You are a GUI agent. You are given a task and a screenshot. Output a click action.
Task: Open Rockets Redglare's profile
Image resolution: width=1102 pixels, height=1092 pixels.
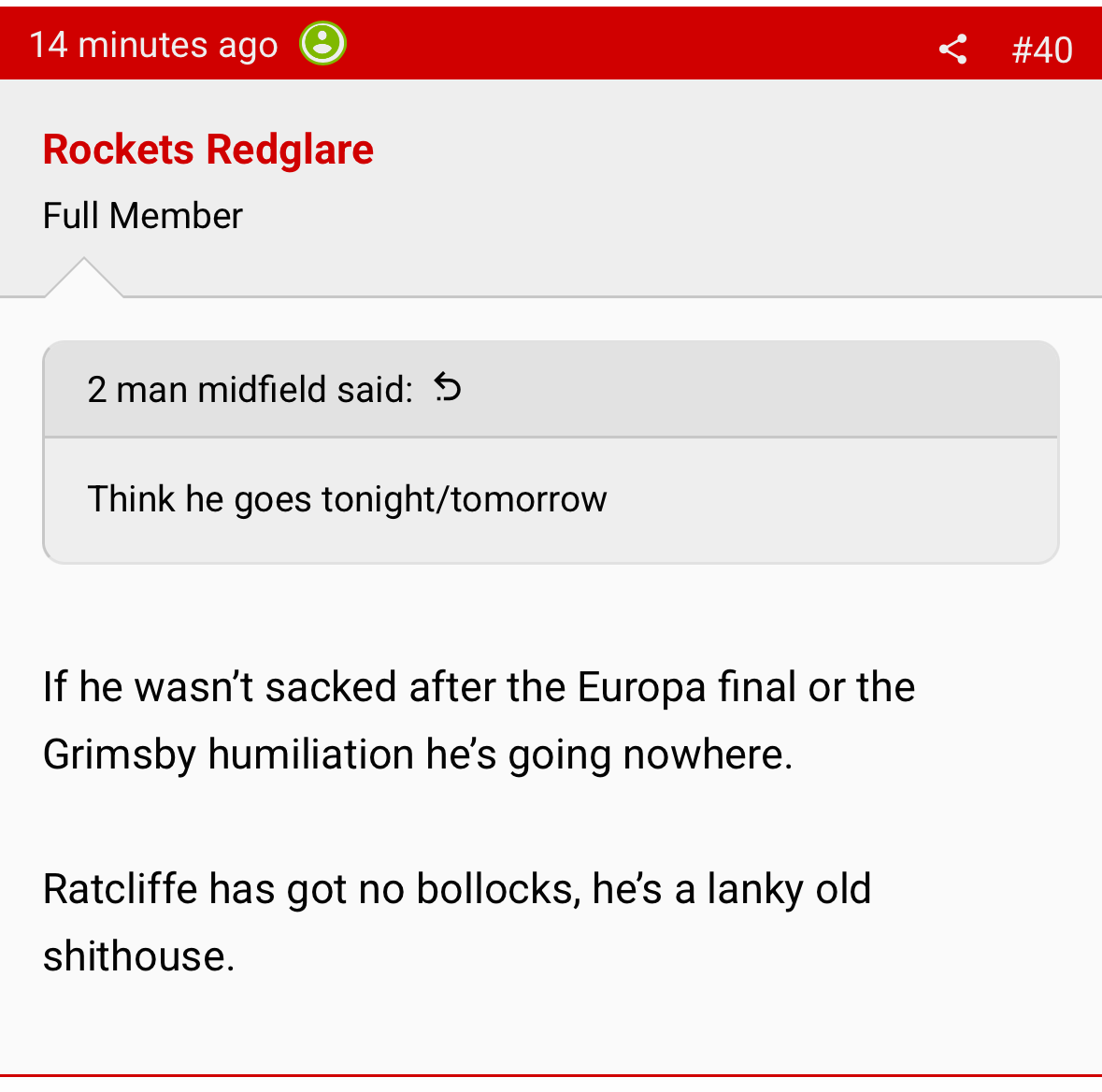click(208, 150)
